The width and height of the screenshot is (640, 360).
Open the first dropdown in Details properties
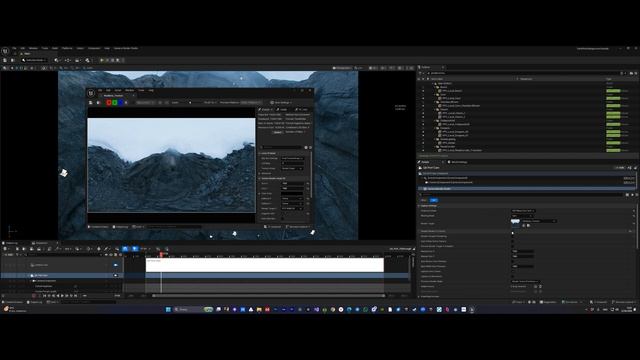pyautogui.click(x=523, y=211)
